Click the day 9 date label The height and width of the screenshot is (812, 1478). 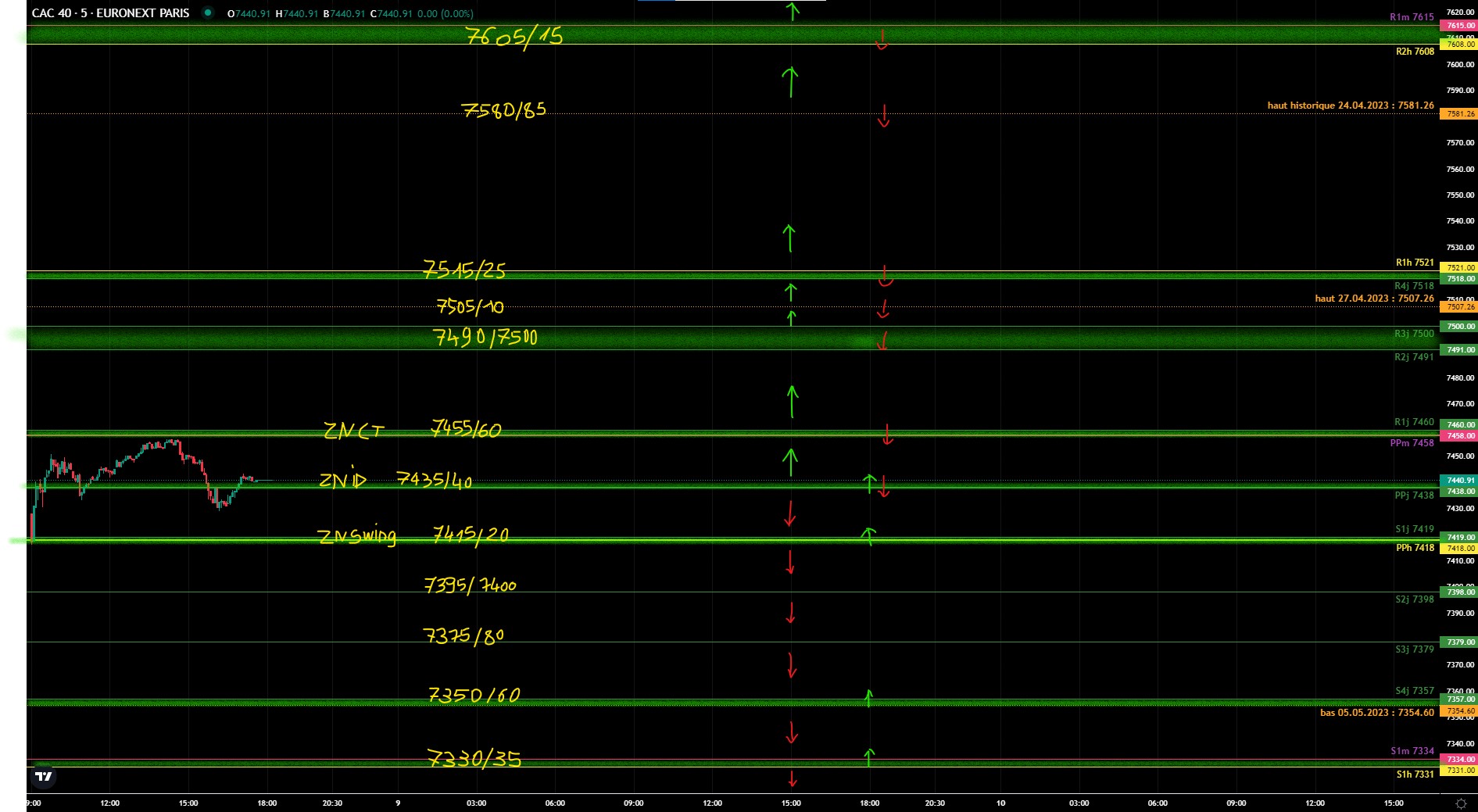click(398, 803)
